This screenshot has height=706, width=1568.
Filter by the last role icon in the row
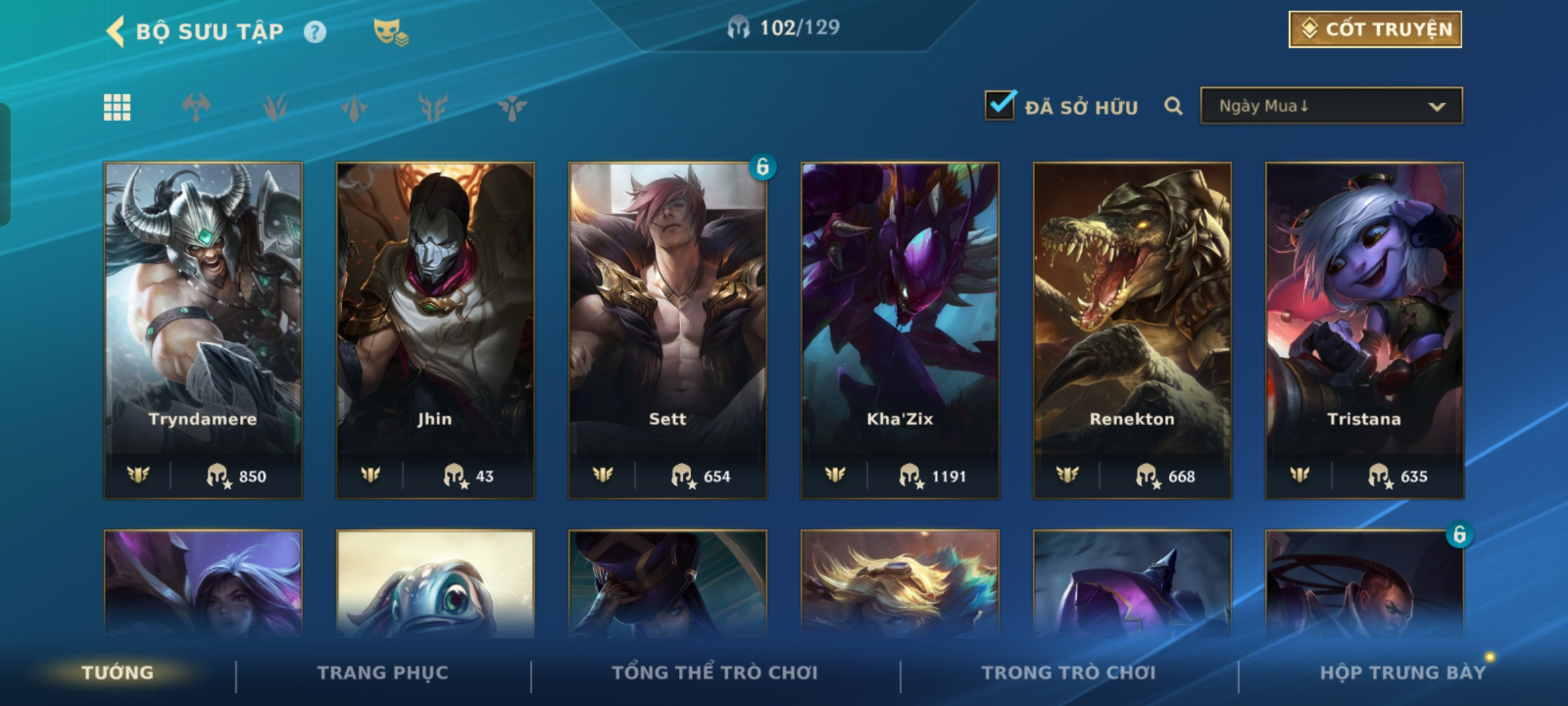[x=512, y=107]
